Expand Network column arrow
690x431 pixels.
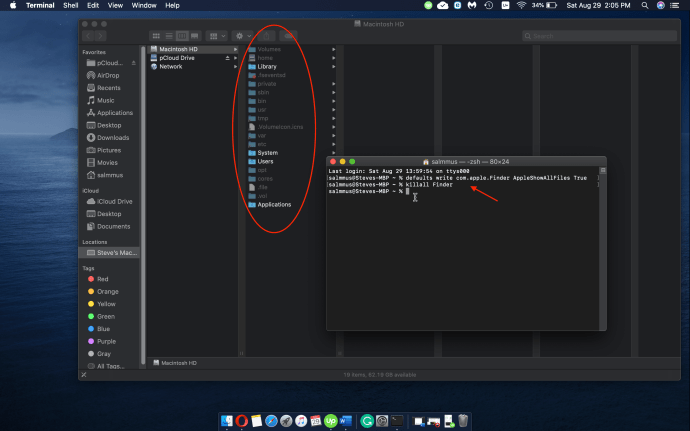pyautogui.click(x=235, y=66)
